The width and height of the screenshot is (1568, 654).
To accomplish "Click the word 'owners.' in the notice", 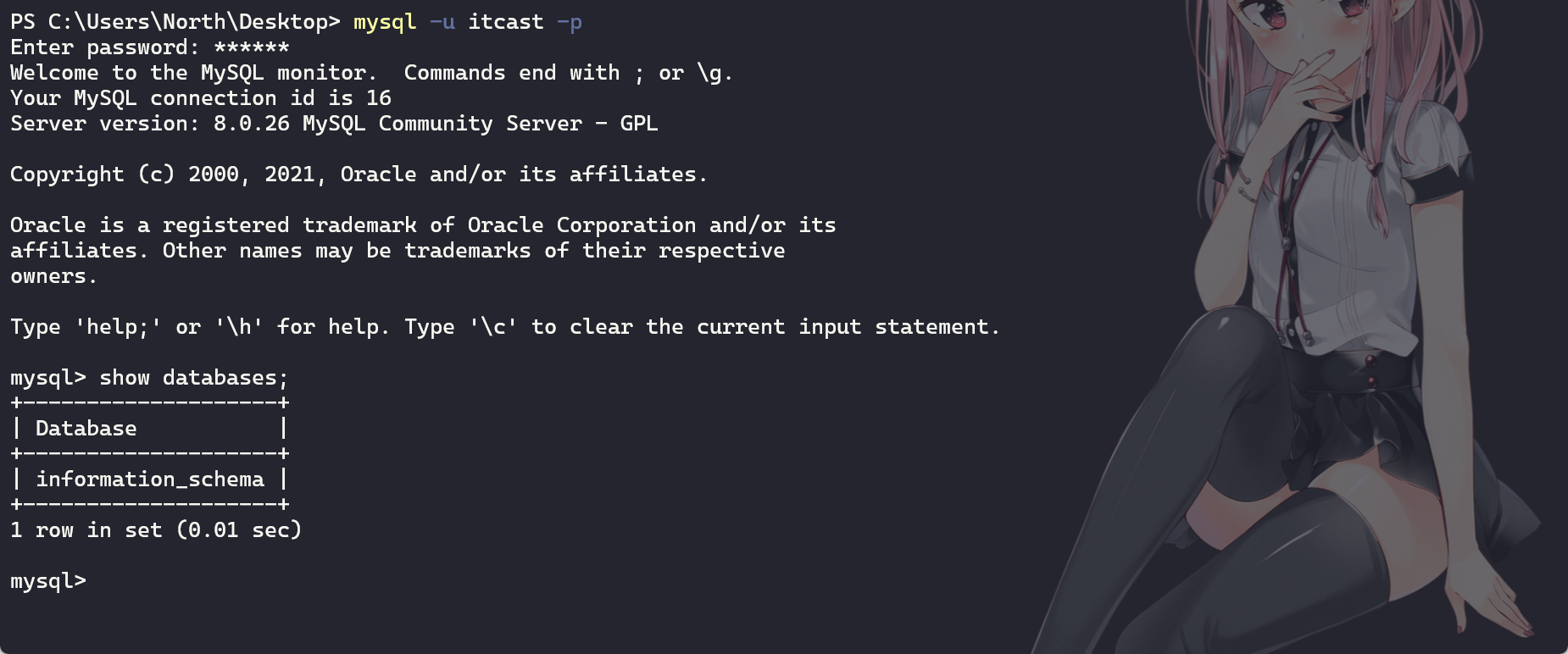I will click(53, 276).
